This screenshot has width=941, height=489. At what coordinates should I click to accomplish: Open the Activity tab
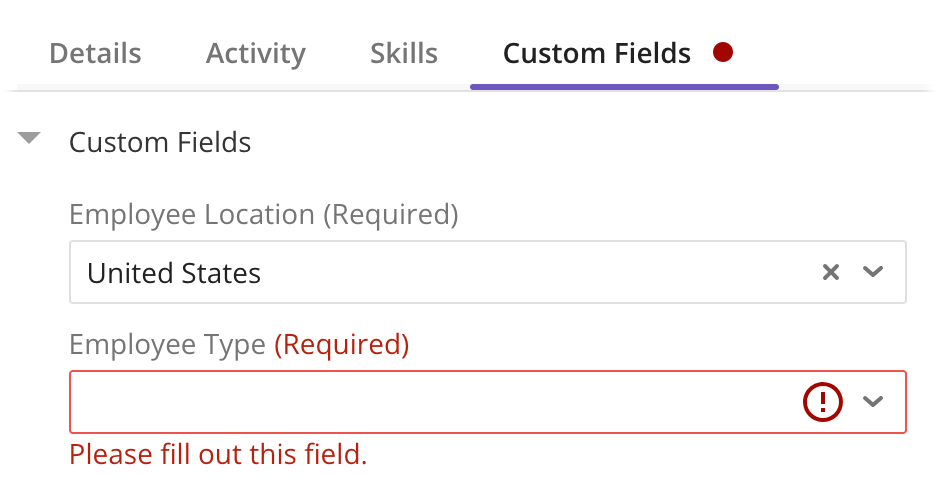[255, 53]
